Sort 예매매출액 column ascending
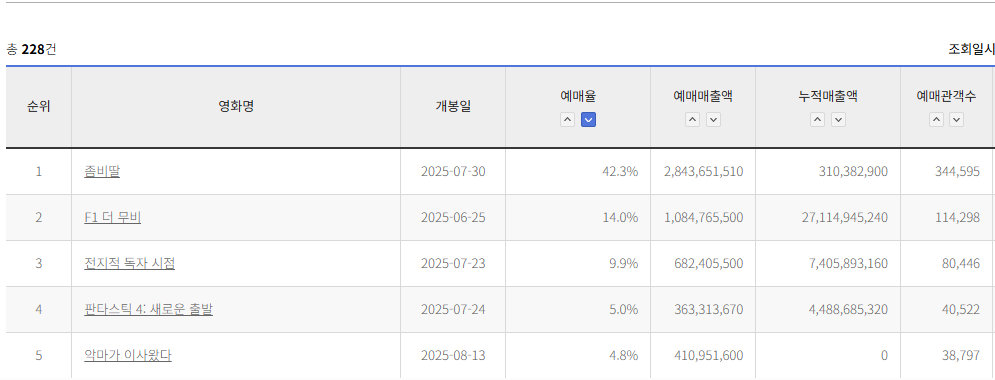995x380 pixels. tap(692, 119)
